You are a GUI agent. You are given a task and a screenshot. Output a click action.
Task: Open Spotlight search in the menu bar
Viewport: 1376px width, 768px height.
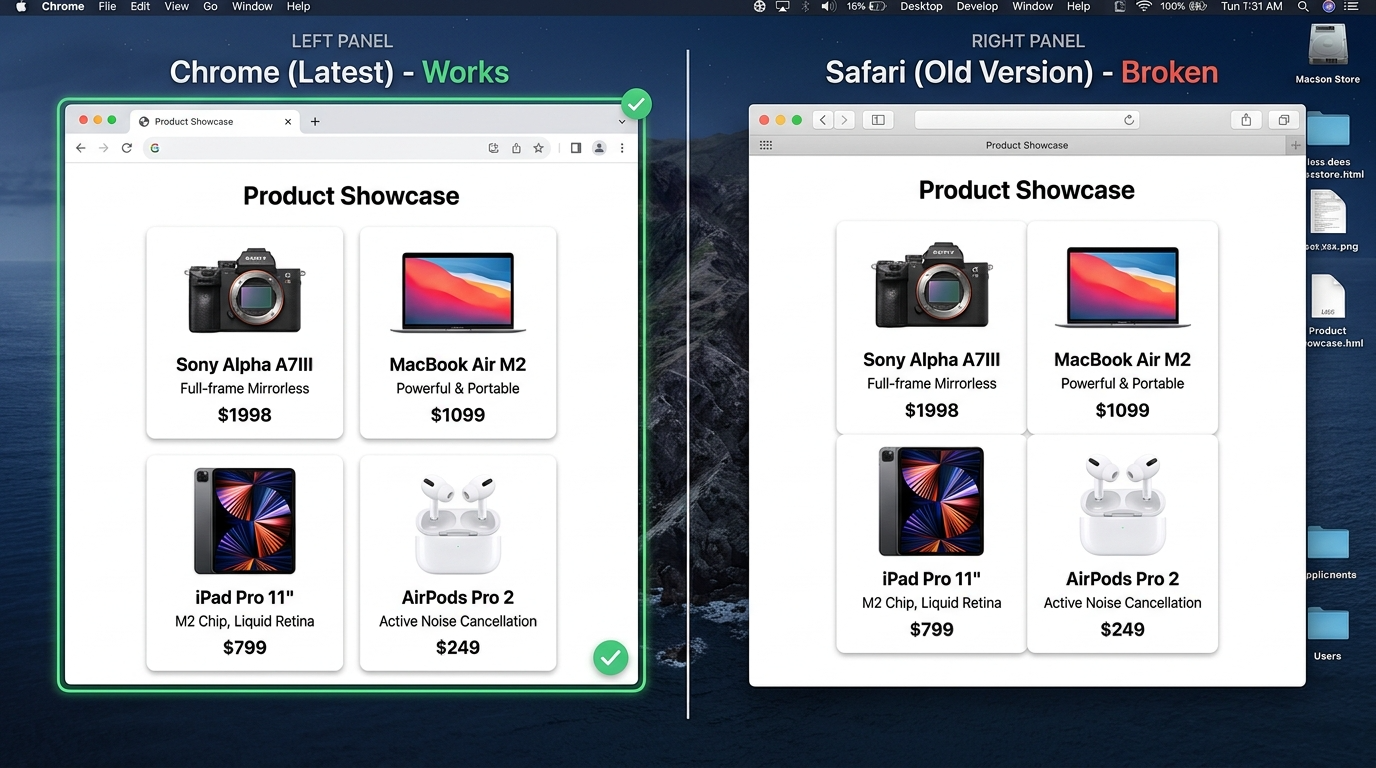1303,6
